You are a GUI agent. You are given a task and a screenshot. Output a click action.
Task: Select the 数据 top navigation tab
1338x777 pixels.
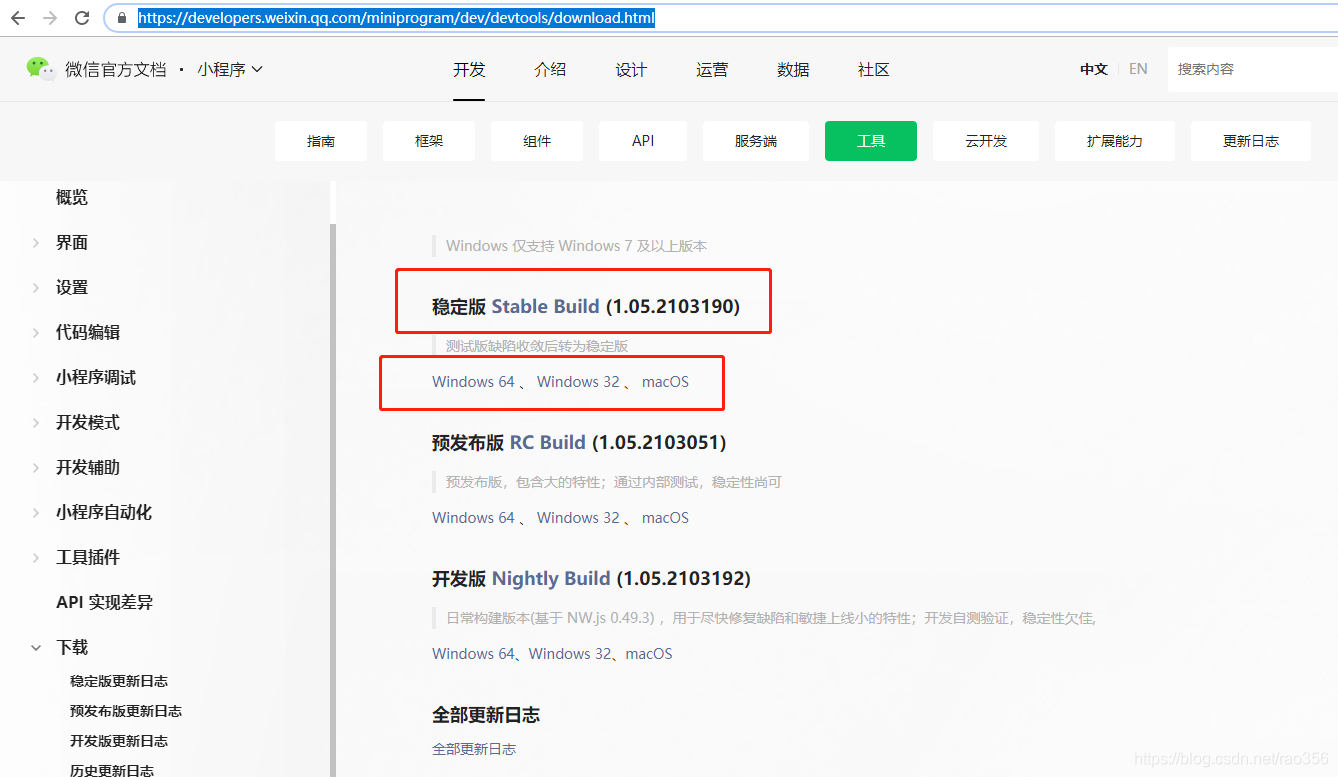click(793, 69)
